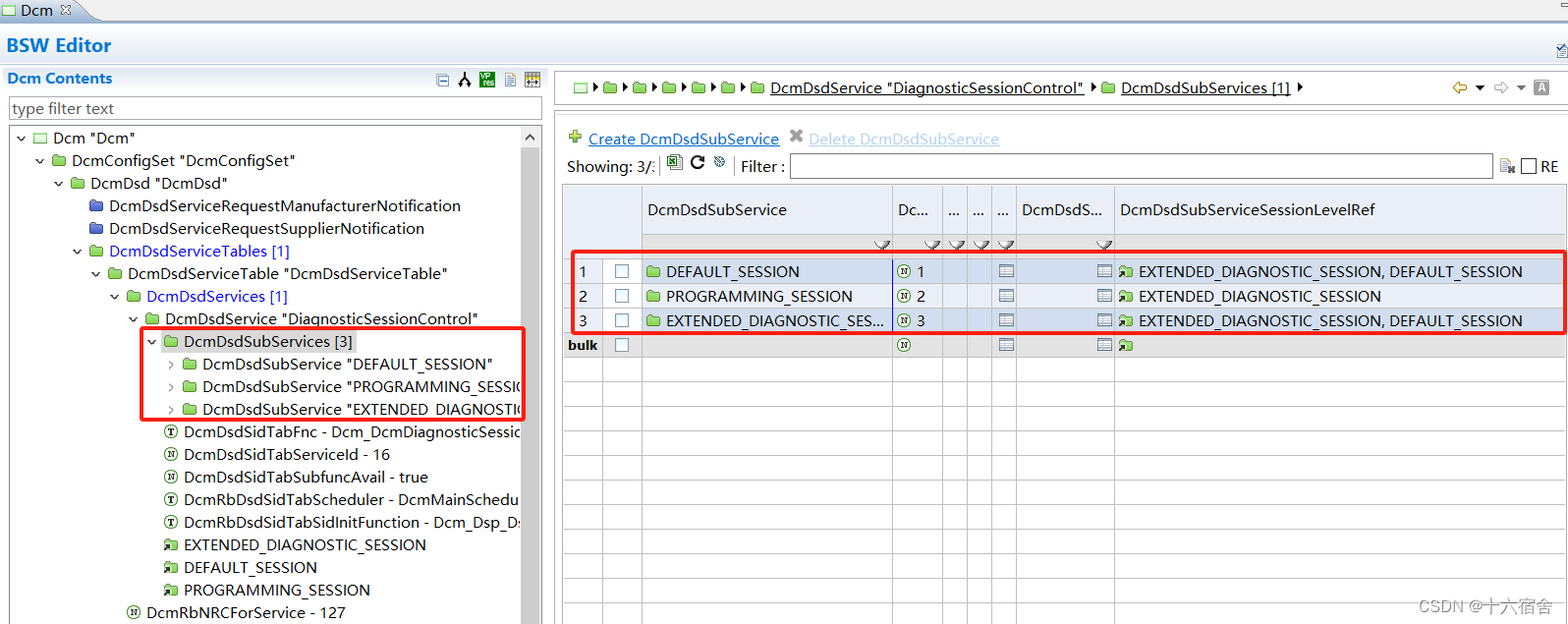Tick the DEFAULT_SESSION row checkbox
The height and width of the screenshot is (624, 1568).
tap(622, 271)
